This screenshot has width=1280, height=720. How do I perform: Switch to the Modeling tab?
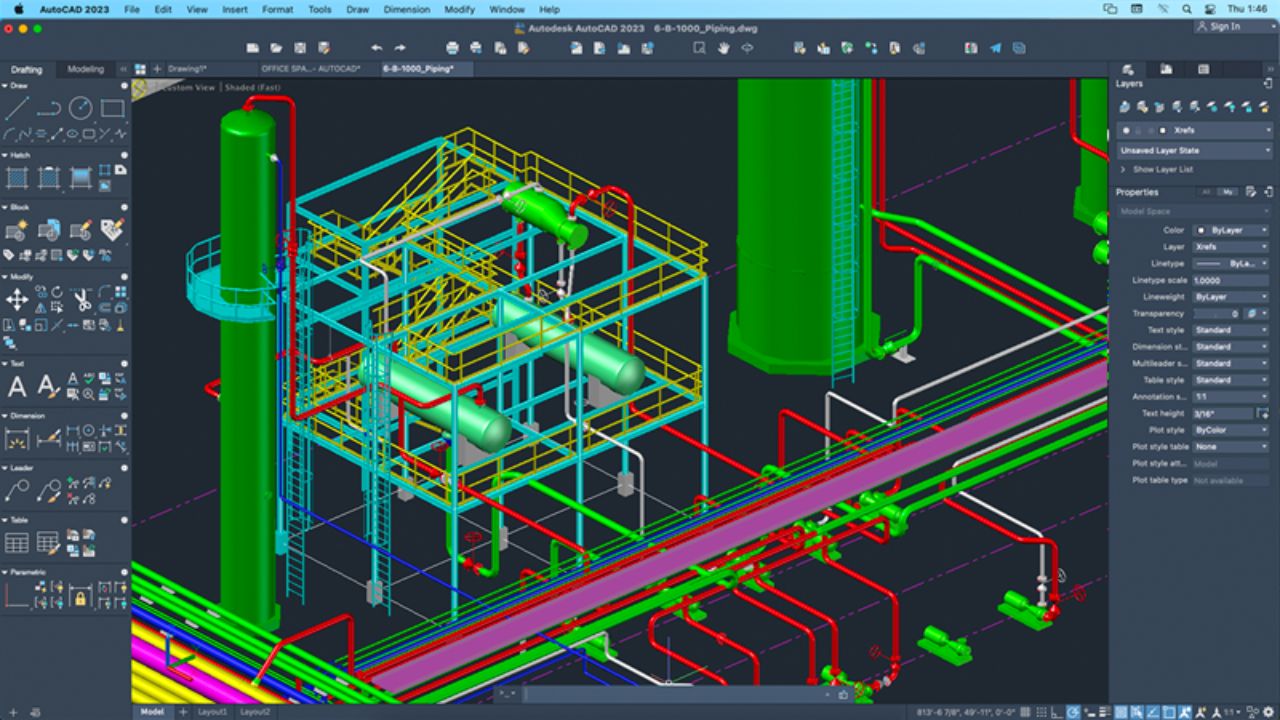click(x=84, y=69)
